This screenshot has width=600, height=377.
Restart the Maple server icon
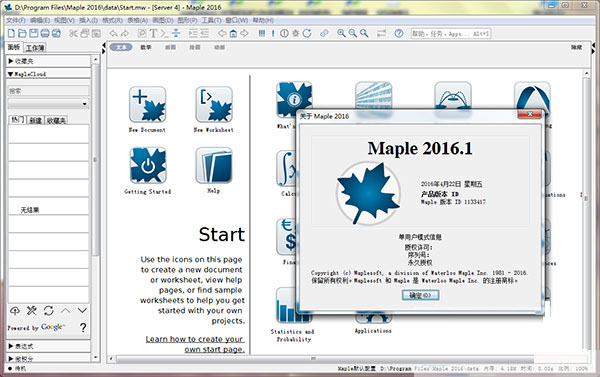pyautogui.click(x=307, y=33)
